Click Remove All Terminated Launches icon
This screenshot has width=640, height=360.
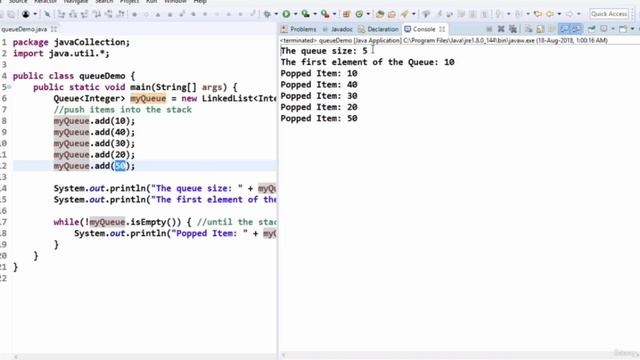[x=513, y=29]
